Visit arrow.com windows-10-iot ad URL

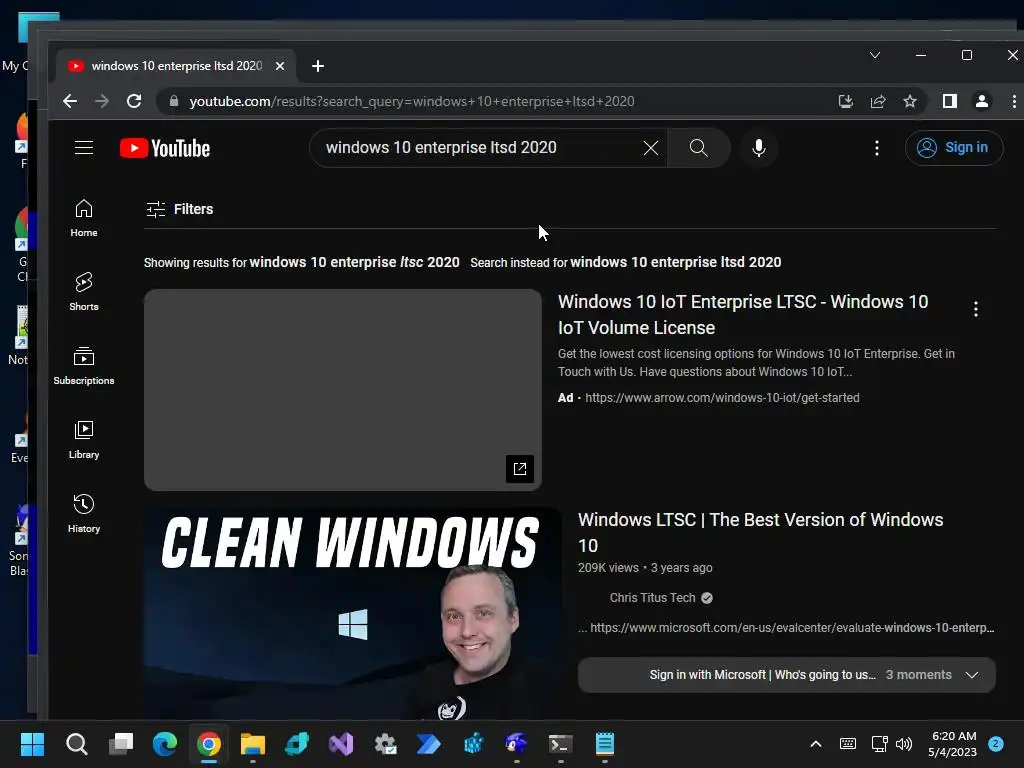(722, 398)
